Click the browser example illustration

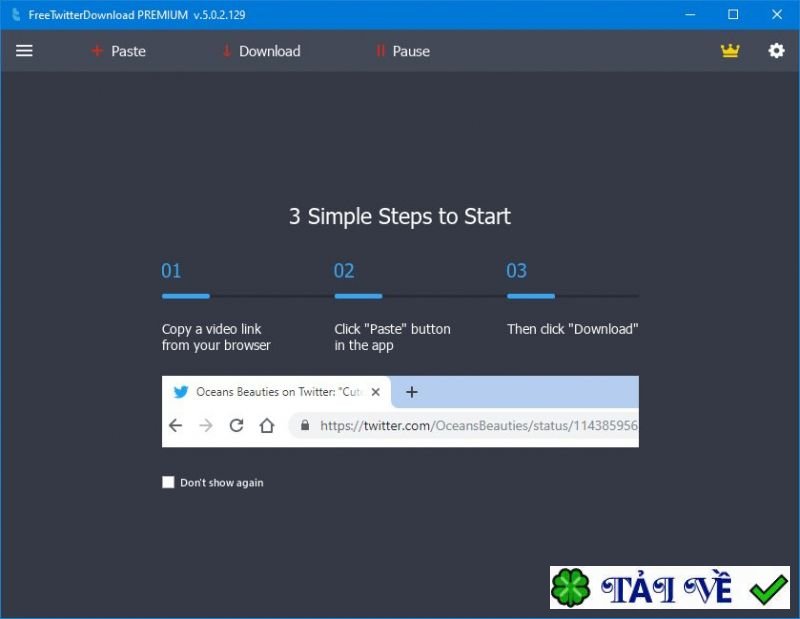[x=400, y=411]
